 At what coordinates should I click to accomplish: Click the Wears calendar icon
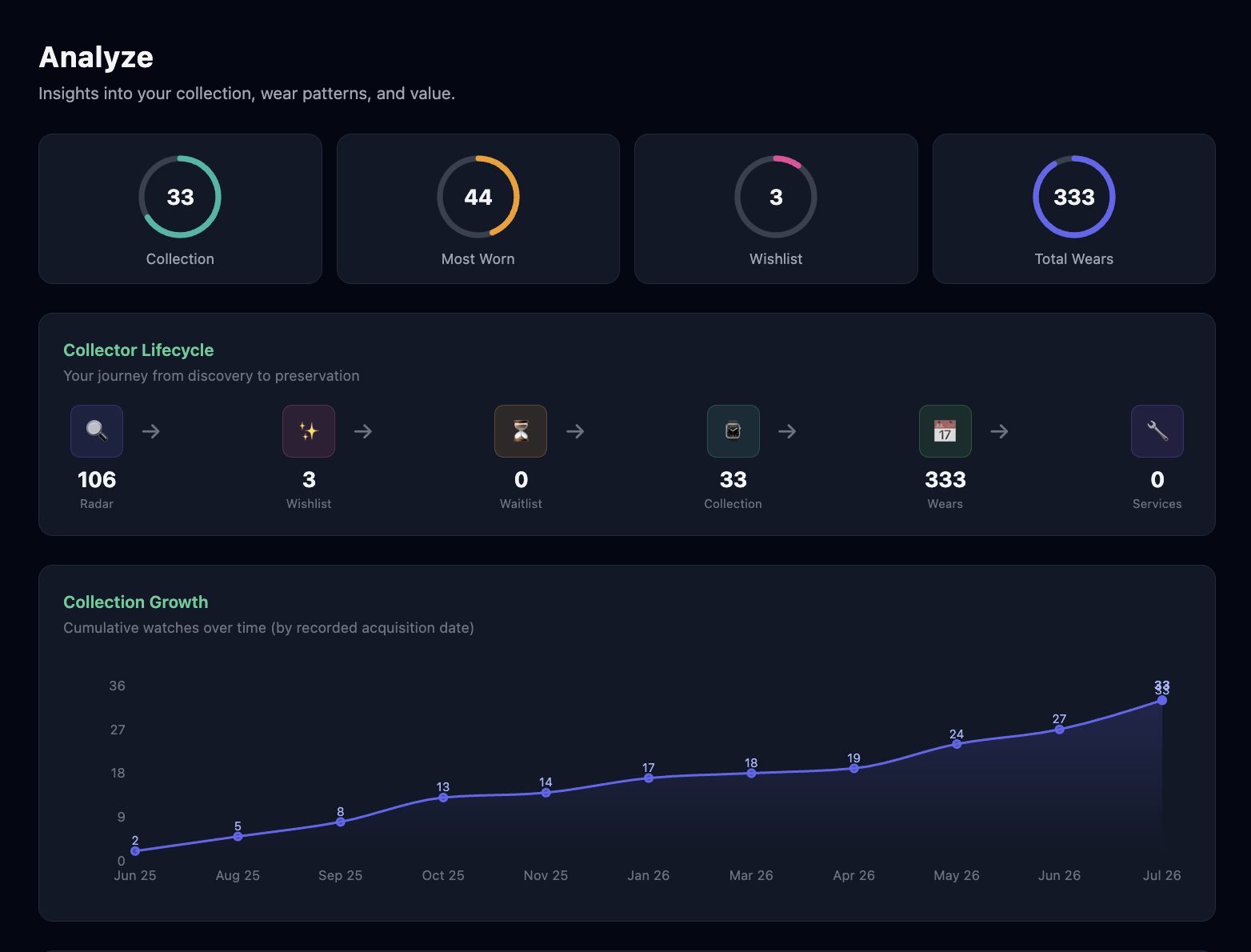point(945,431)
